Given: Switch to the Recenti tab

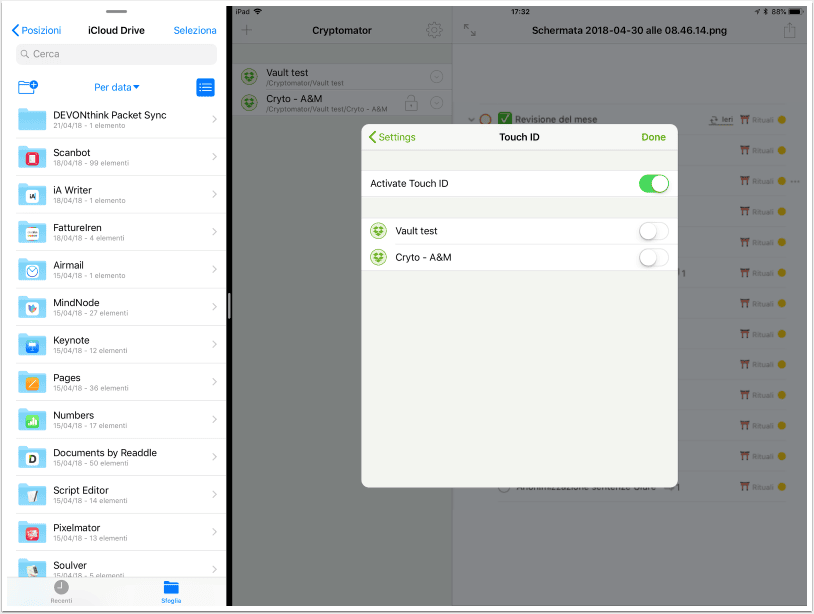Looking at the screenshot, I should (x=61, y=592).
